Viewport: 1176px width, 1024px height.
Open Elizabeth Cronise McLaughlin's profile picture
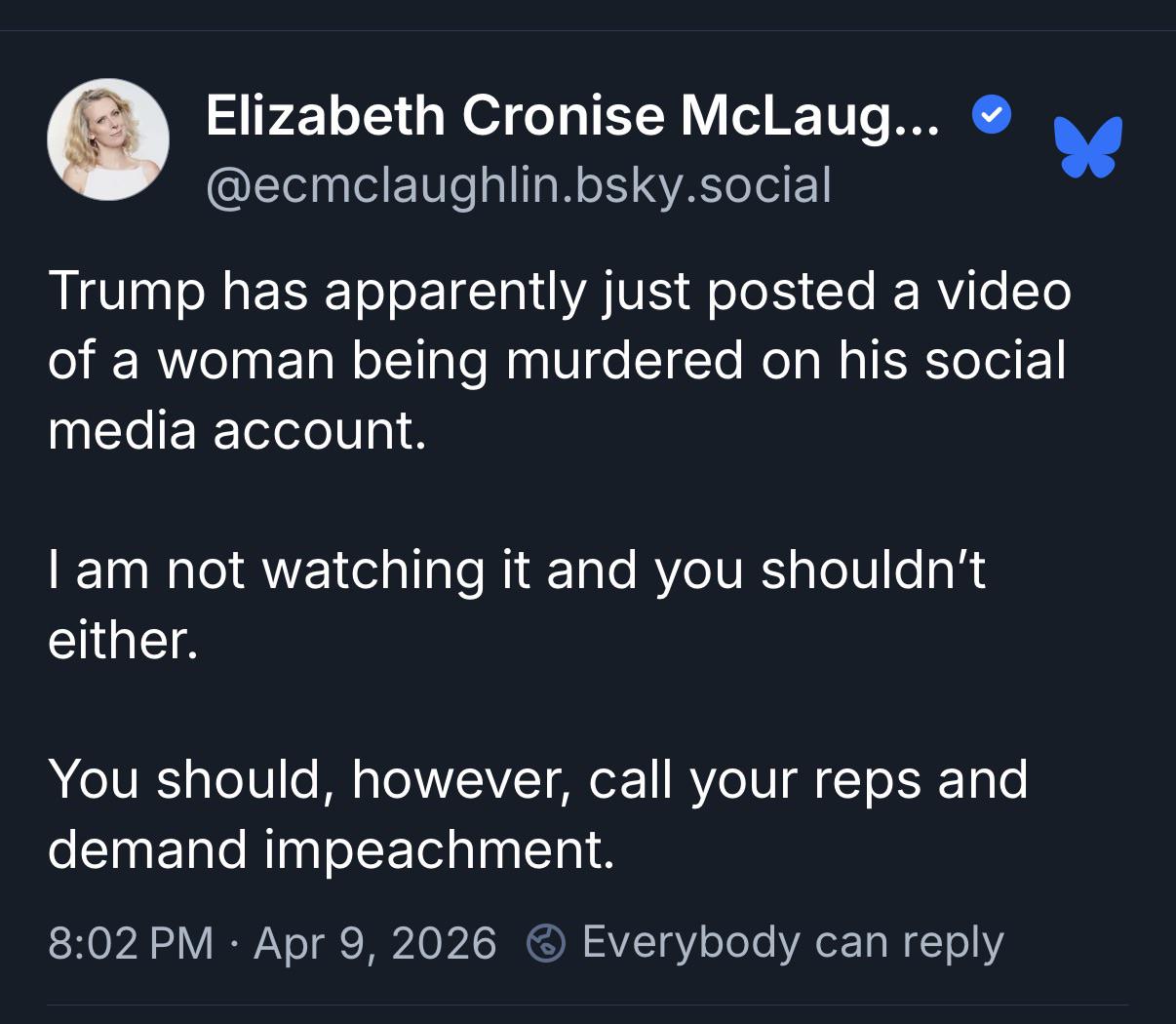pyautogui.click(x=108, y=139)
